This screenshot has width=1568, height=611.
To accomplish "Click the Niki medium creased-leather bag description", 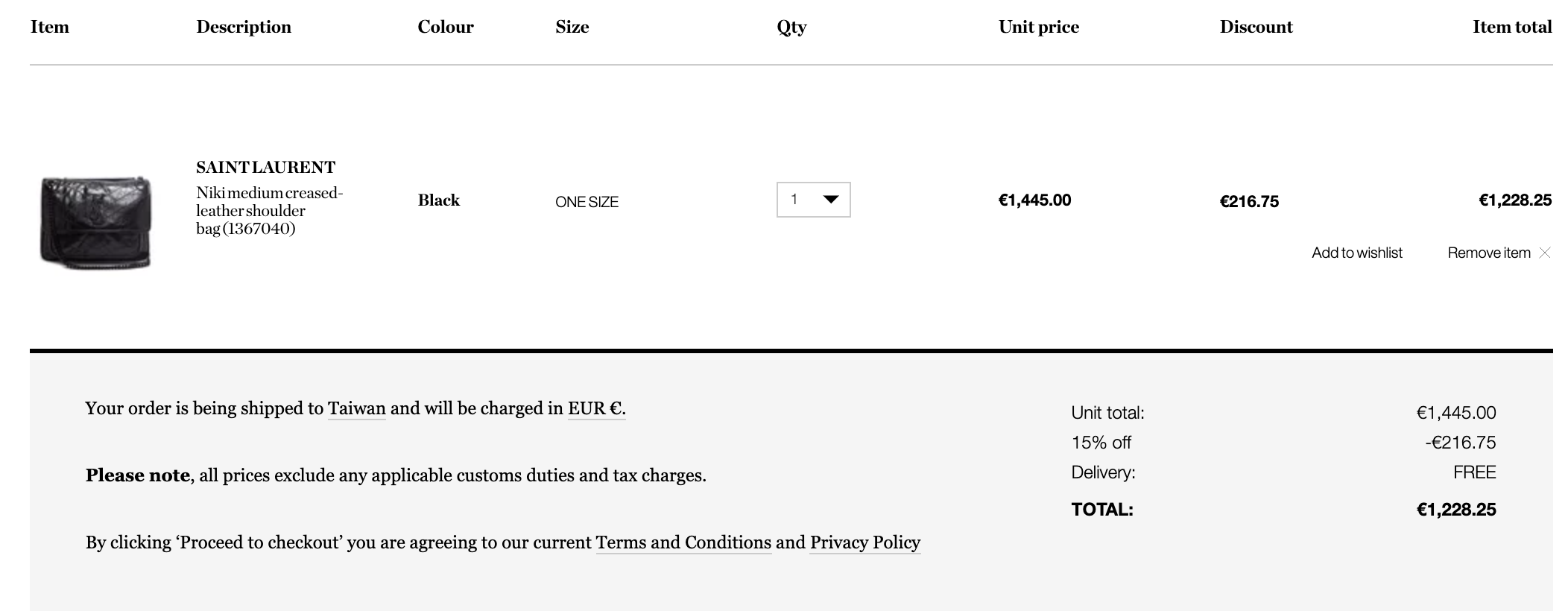I will click(x=268, y=211).
